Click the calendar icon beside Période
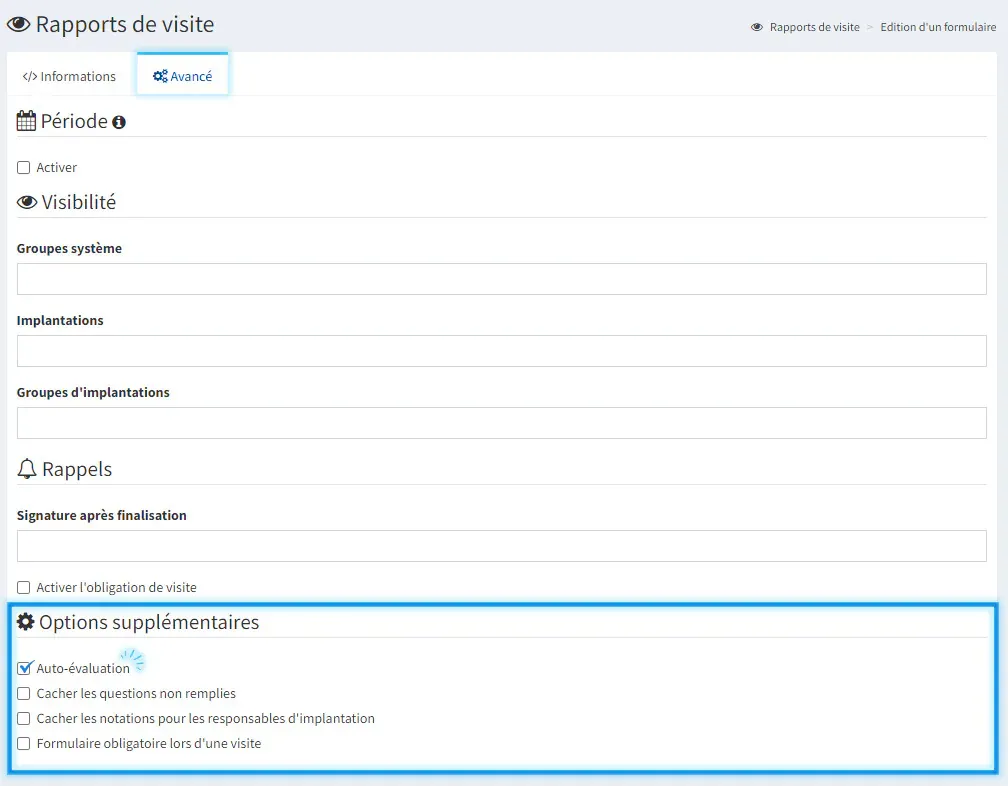The width and height of the screenshot is (1008, 786). pos(26,121)
